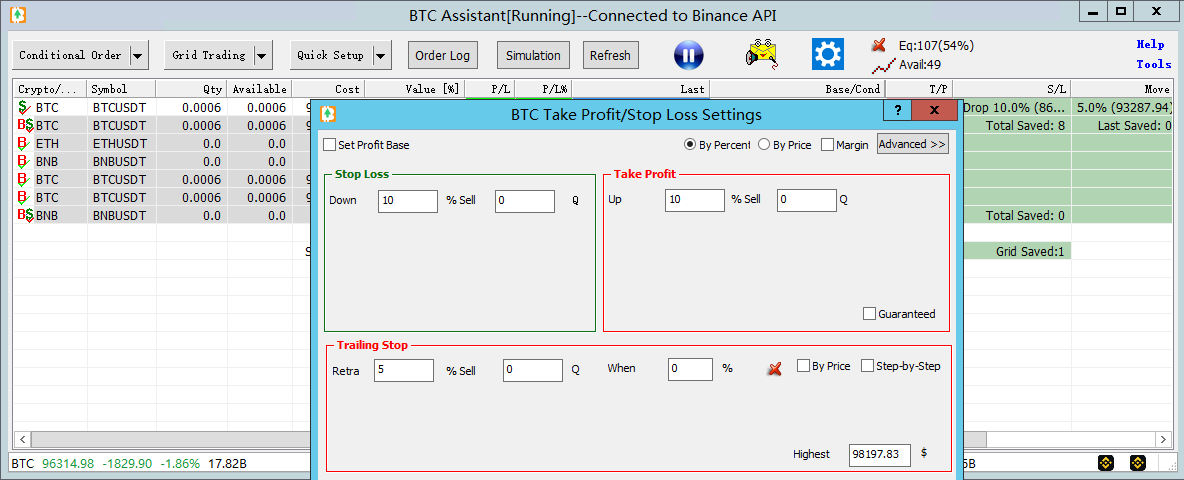Click the left Binance logo in status bar

pyautogui.click(x=1106, y=462)
